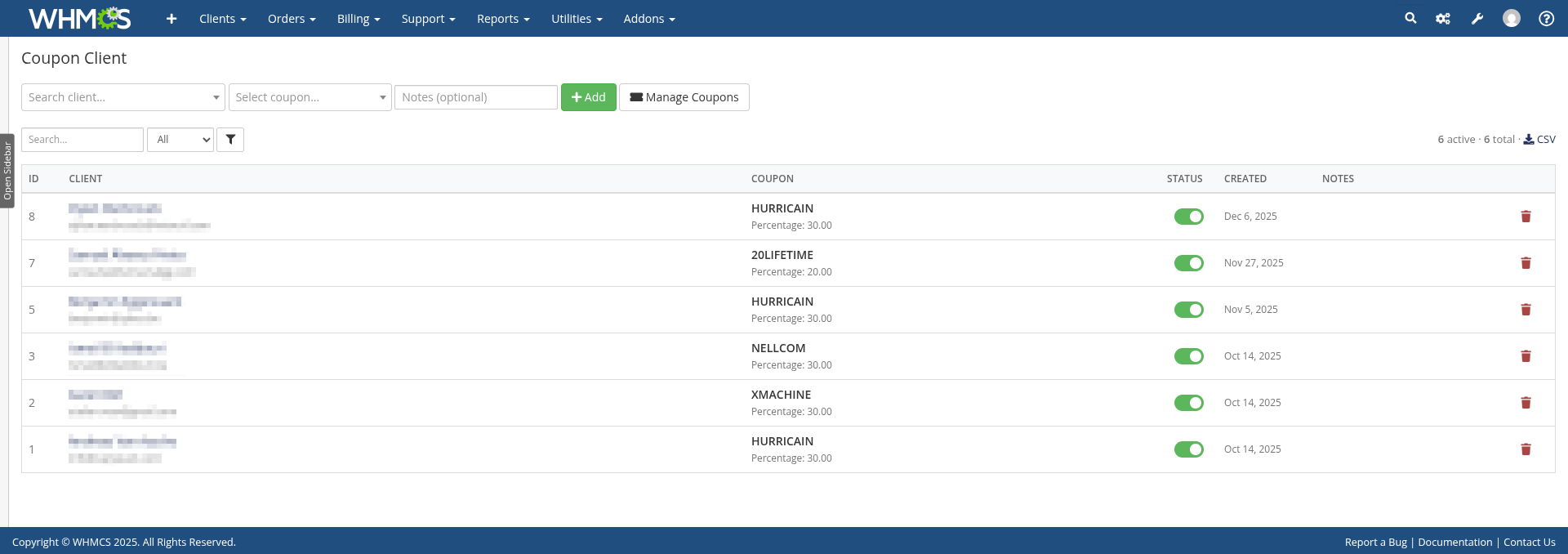Image resolution: width=1568 pixels, height=554 pixels.
Task: Click the wrench configuration icon
Action: click(x=1477, y=18)
